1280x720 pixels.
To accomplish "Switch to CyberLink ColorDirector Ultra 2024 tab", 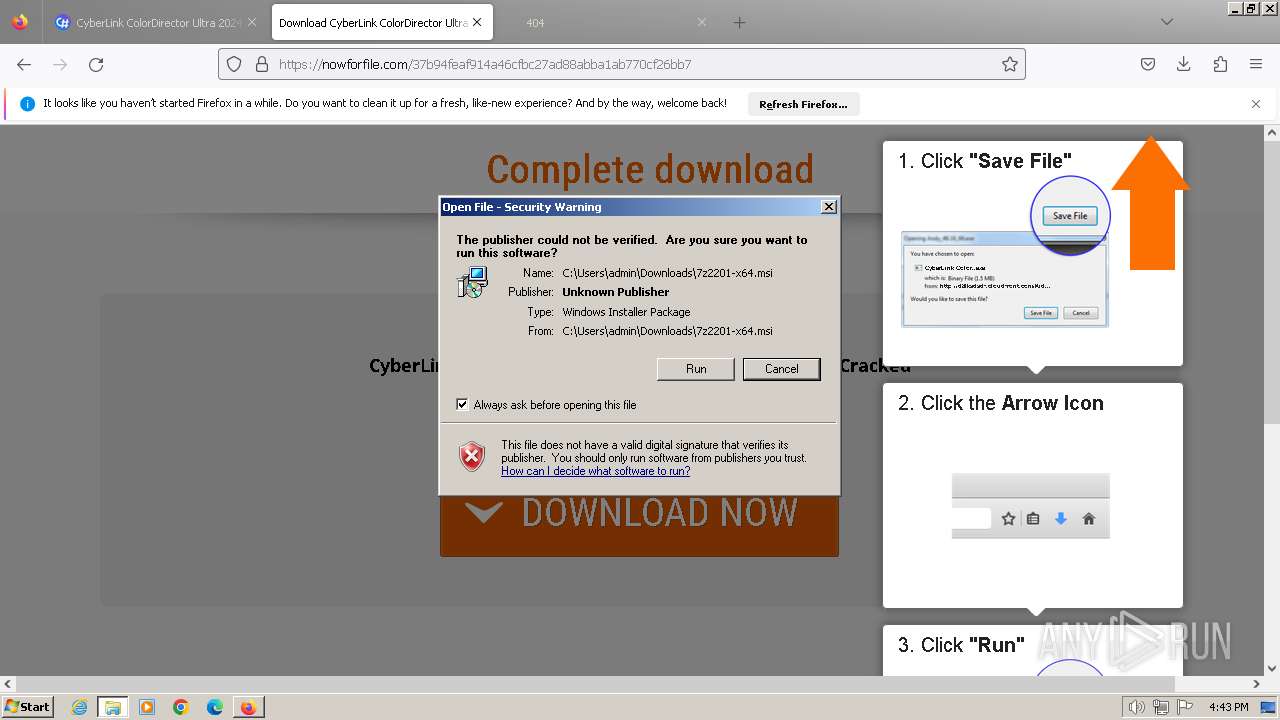I will [x=157, y=22].
